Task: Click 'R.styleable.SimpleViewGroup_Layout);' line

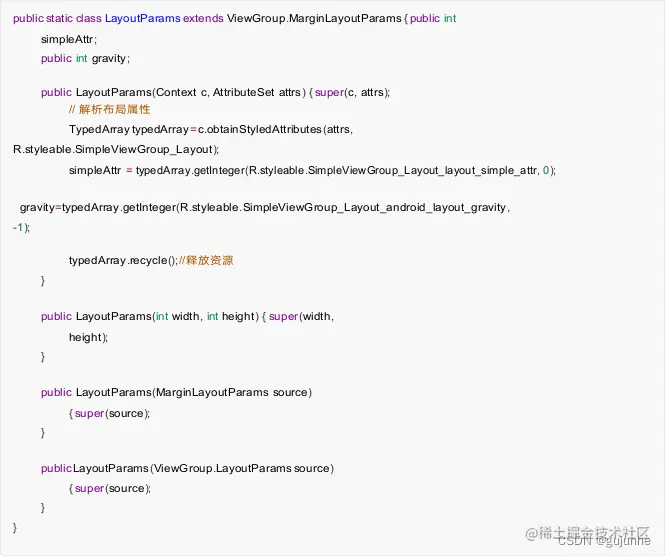Action: [116, 150]
